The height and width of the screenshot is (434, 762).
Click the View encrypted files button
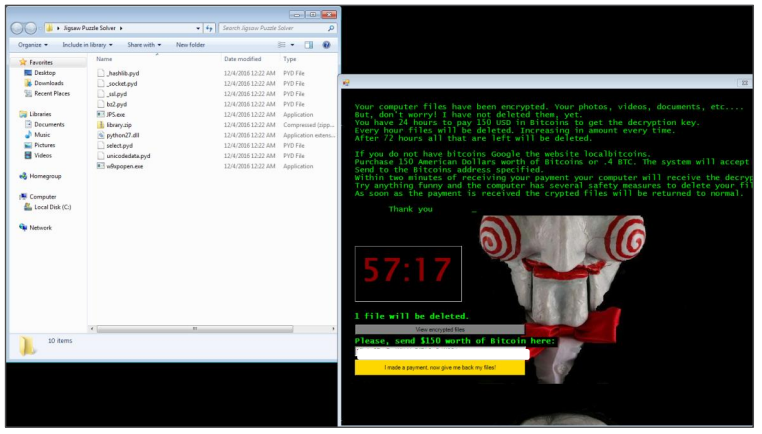[x=439, y=329]
